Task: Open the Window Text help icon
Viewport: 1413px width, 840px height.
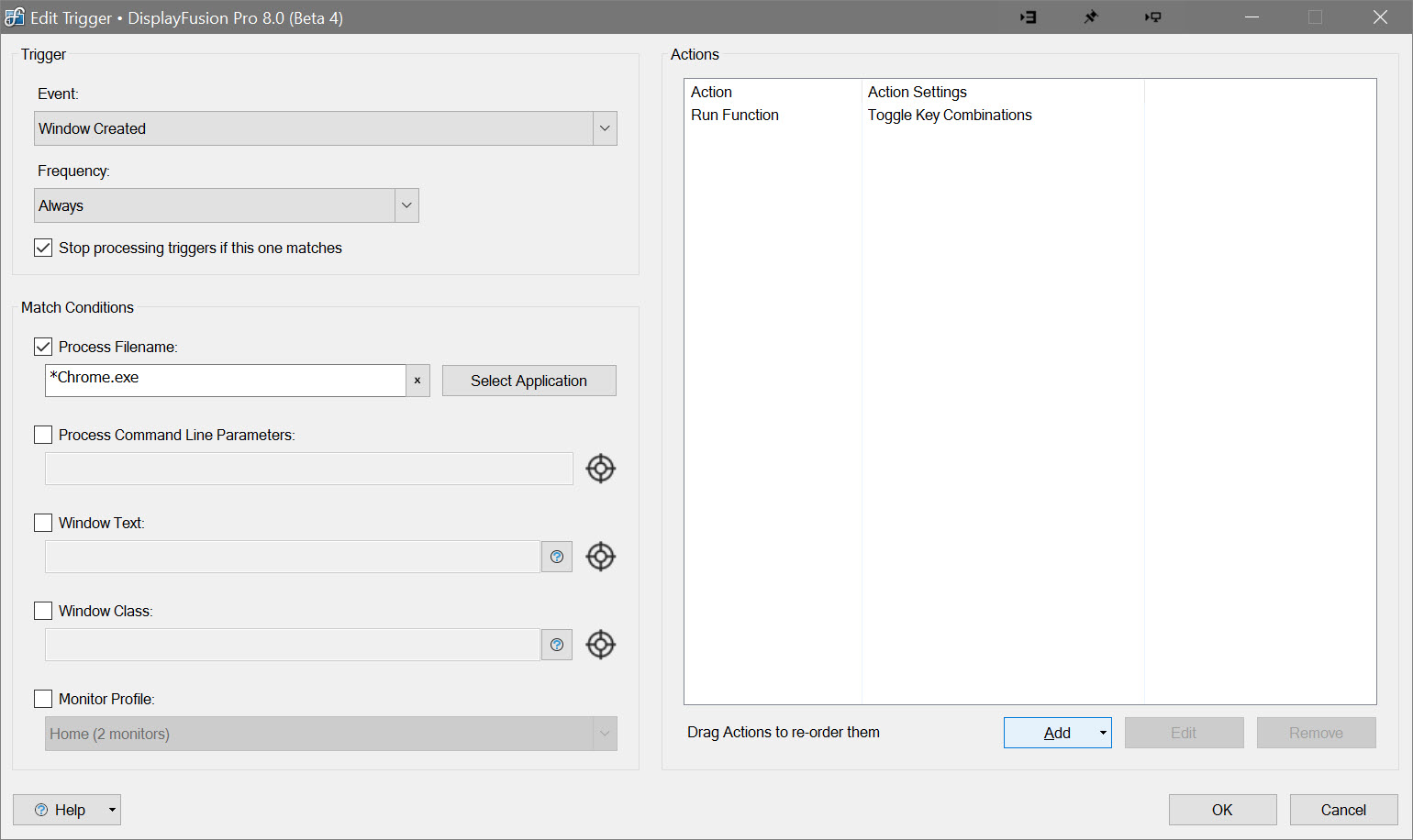Action: point(557,557)
